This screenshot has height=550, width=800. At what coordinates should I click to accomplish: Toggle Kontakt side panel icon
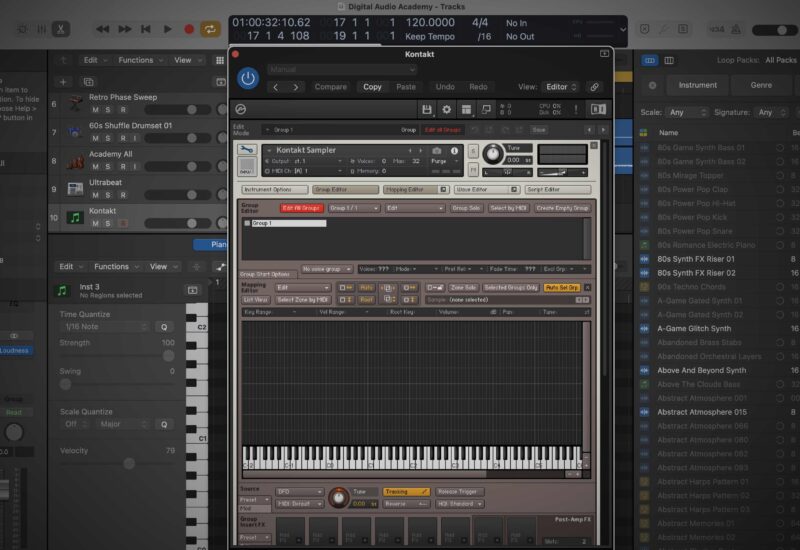click(x=598, y=109)
